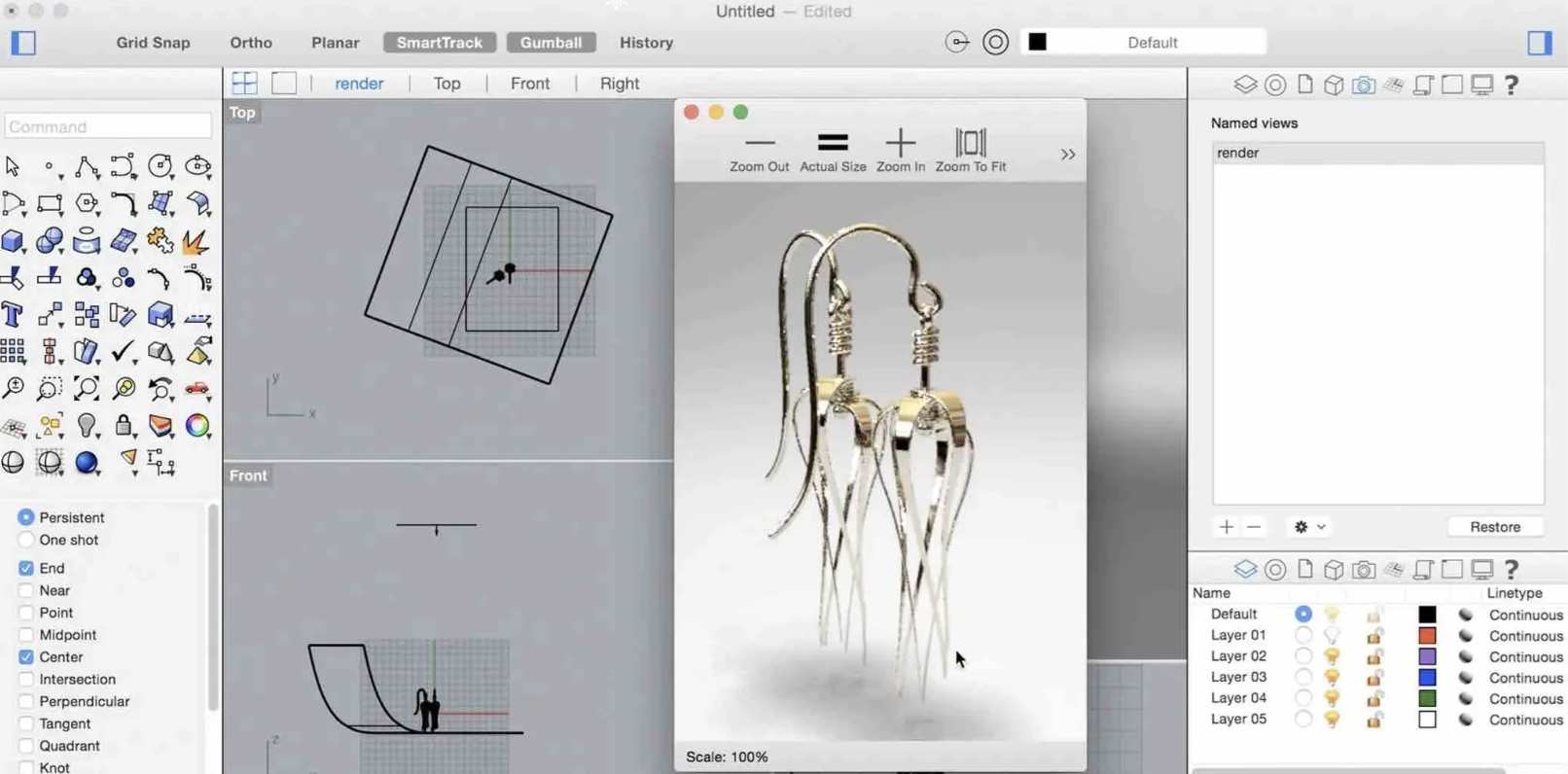Click the Command input field
Image resolution: width=1568 pixels, height=774 pixels.
click(108, 126)
